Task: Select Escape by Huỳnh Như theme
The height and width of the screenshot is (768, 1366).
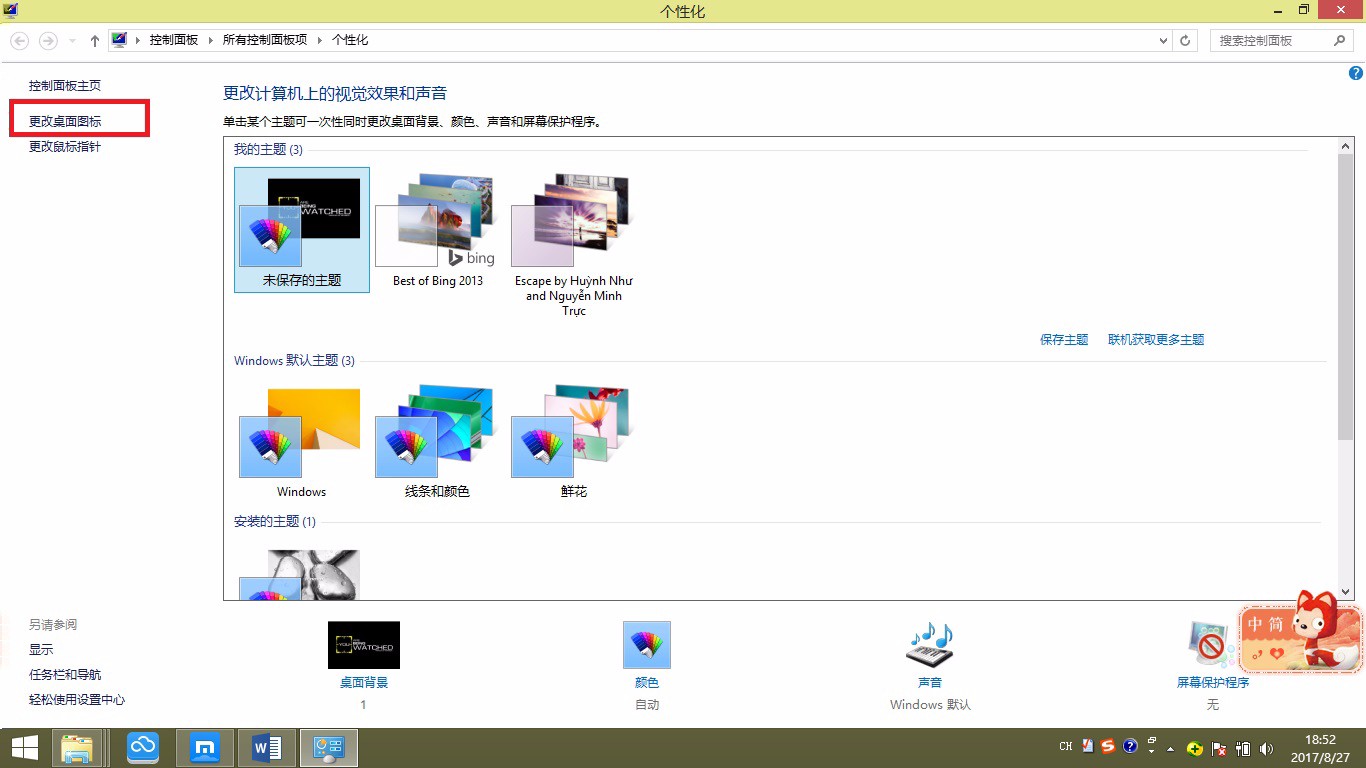Action: [x=574, y=243]
